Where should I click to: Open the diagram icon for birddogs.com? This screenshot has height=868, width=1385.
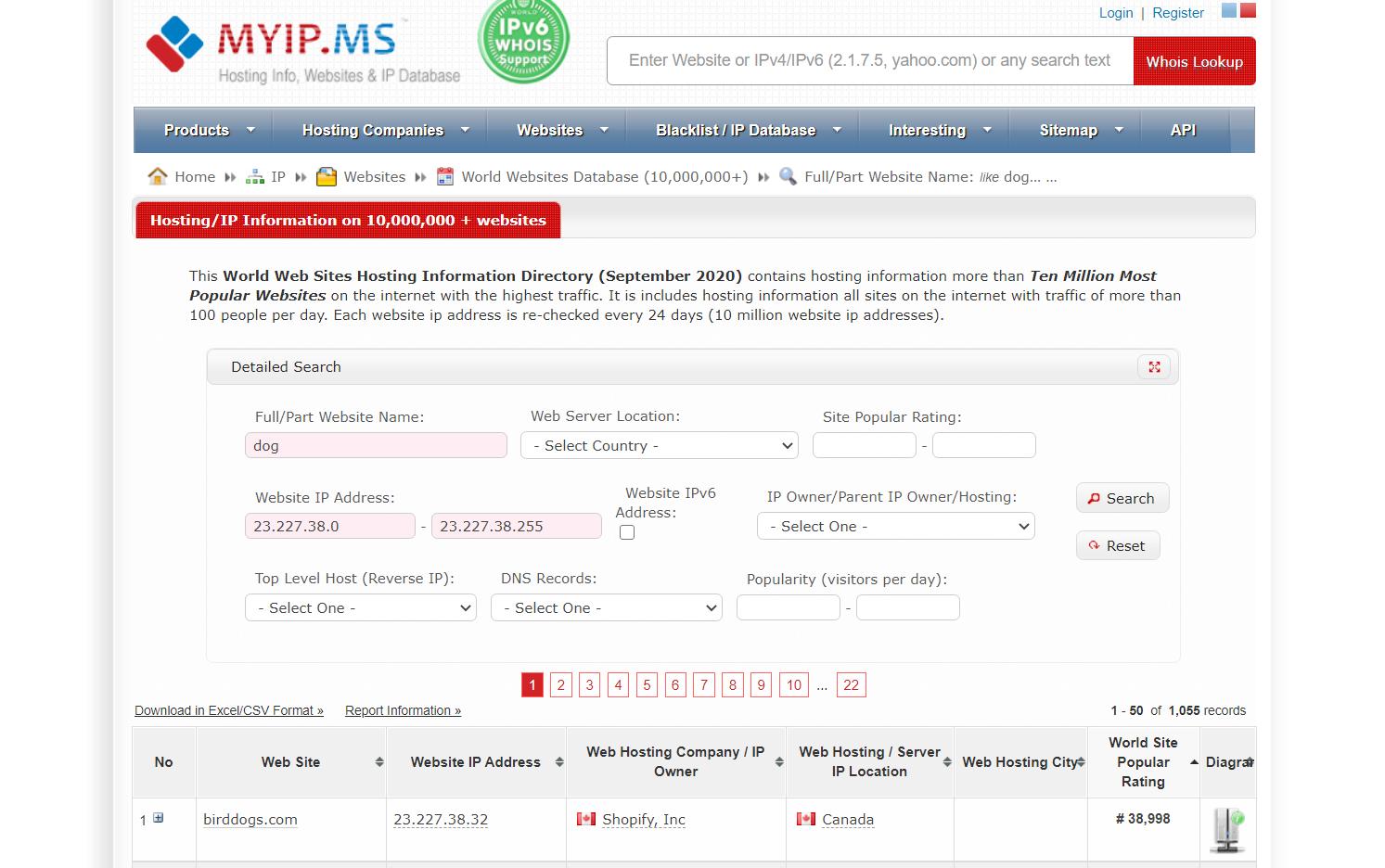[1227, 830]
